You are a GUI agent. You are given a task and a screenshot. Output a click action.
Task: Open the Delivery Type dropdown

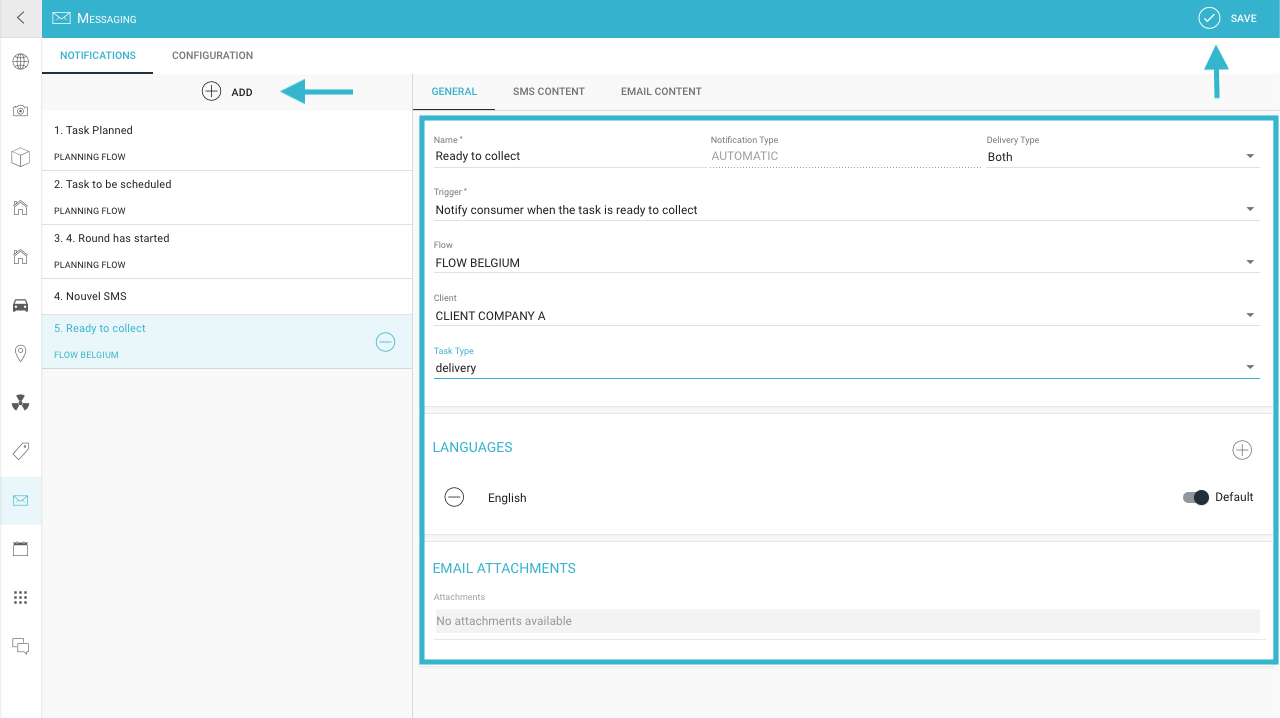[1122, 157]
